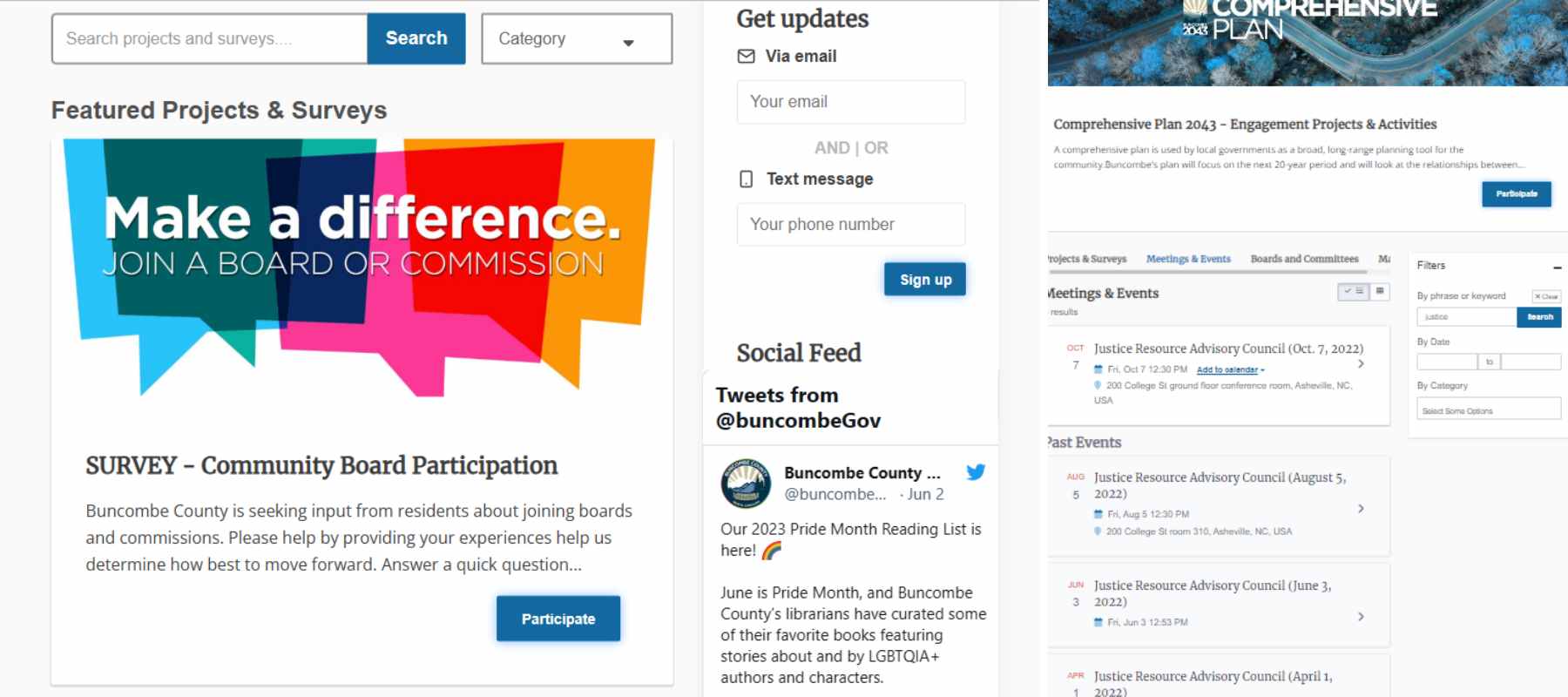This screenshot has height=697, width=1568.
Task: Click location pin icon for Aug 5 event
Action: [1098, 531]
